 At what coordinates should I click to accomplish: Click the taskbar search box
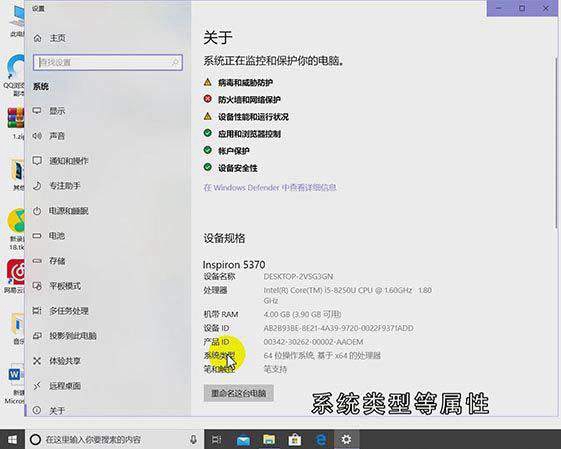pyautogui.click(x=114, y=439)
